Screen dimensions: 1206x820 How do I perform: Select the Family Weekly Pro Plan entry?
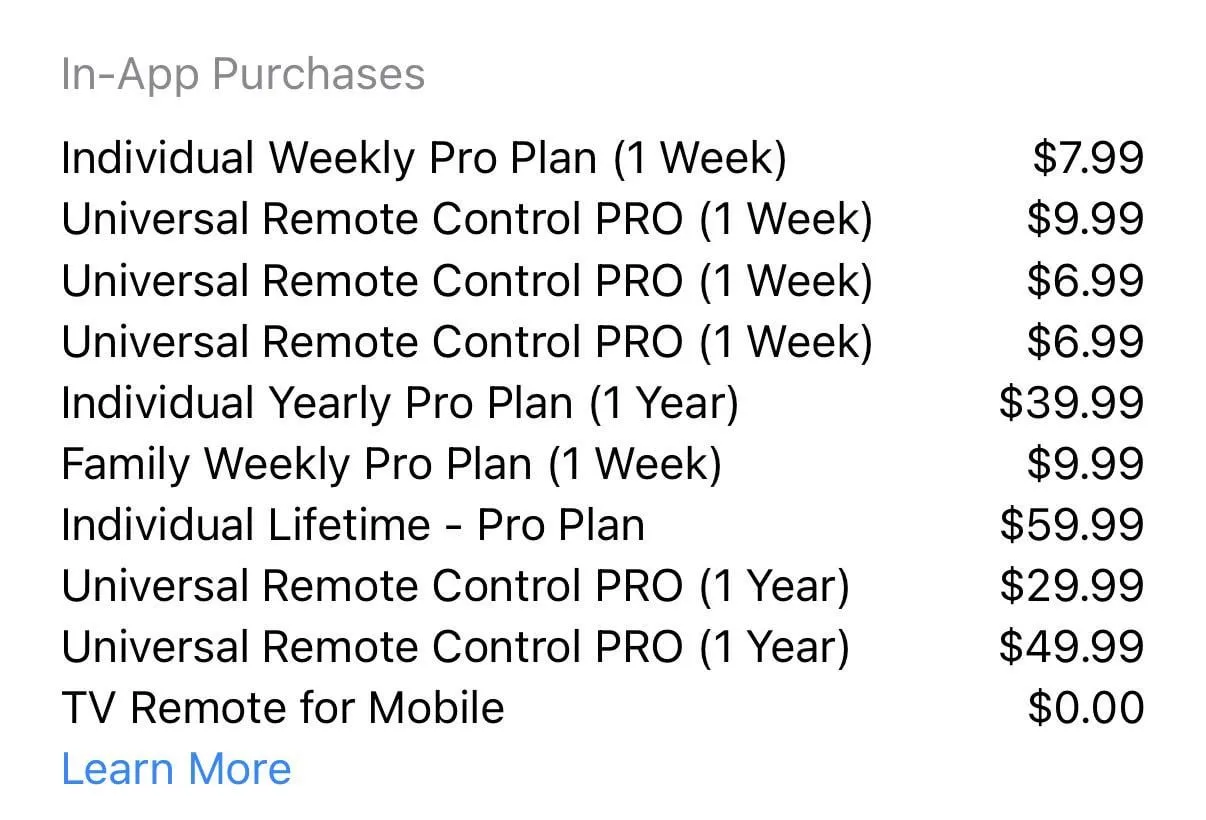[x=391, y=464]
